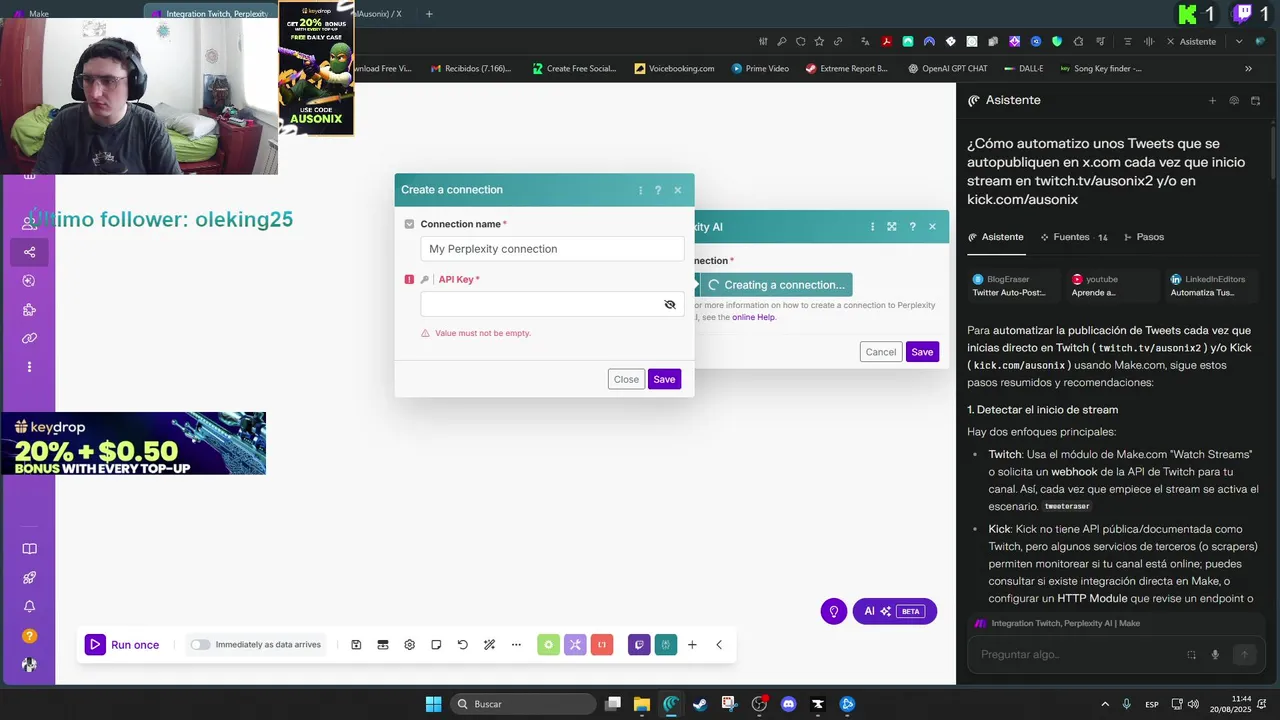Open notifications bell in Make sidebar
This screenshot has width=1280, height=720.
point(29,607)
